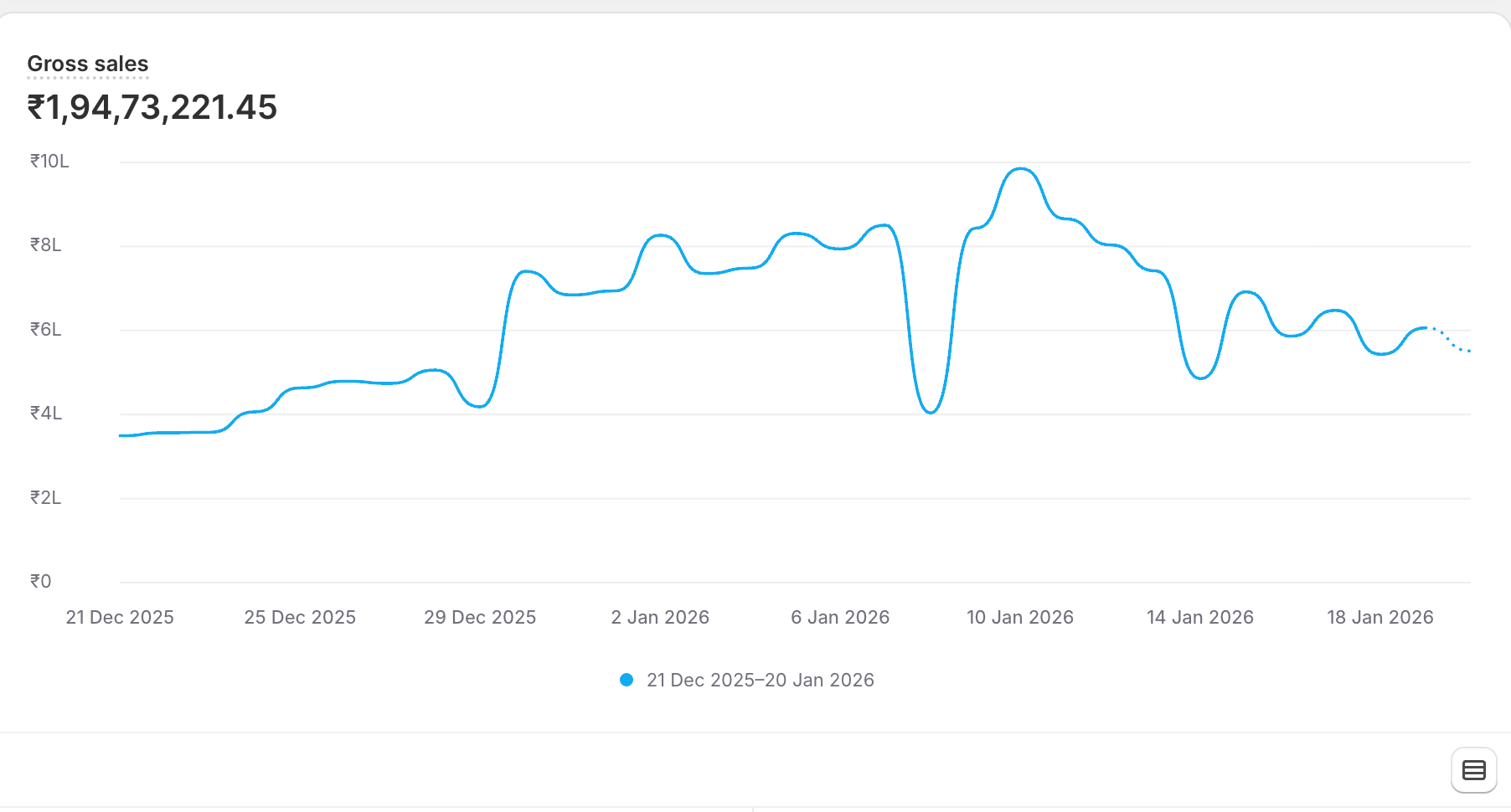This screenshot has height=812, width=1511.
Task: Click the 6 Jan 2026 axis date
Action: (x=840, y=618)
